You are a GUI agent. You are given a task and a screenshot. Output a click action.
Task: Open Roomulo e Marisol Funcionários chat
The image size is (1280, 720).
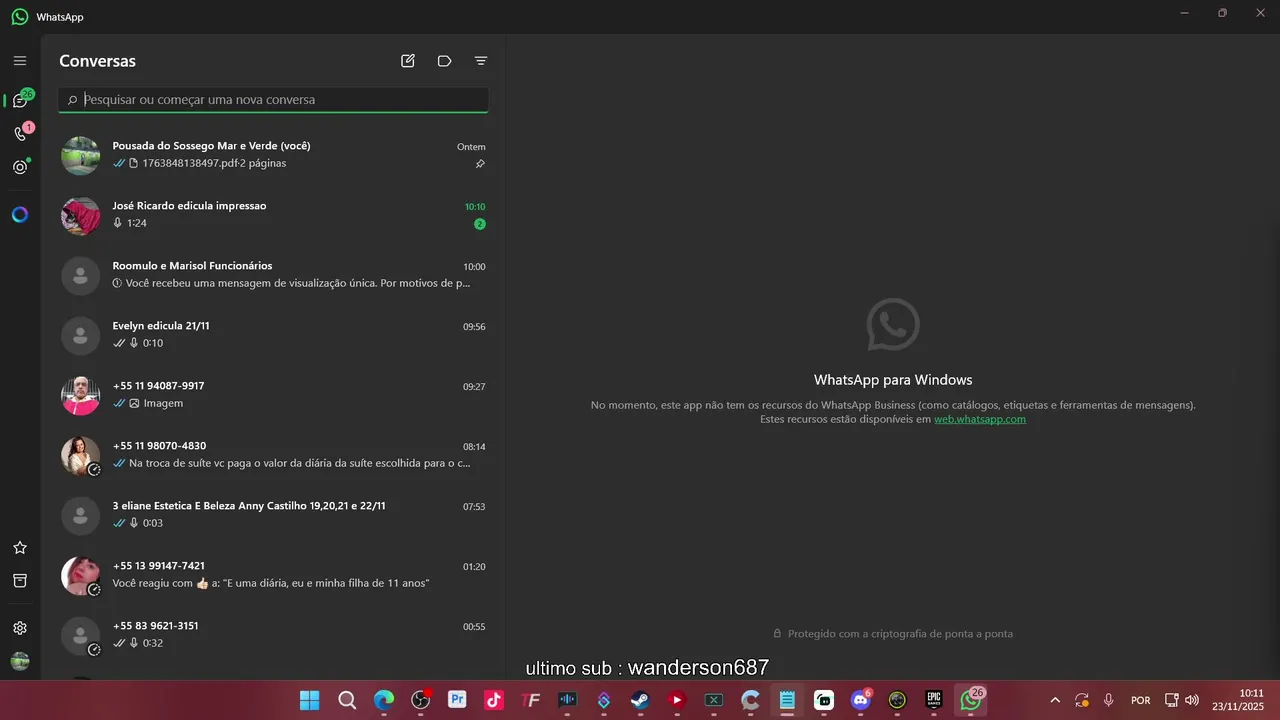273,275
